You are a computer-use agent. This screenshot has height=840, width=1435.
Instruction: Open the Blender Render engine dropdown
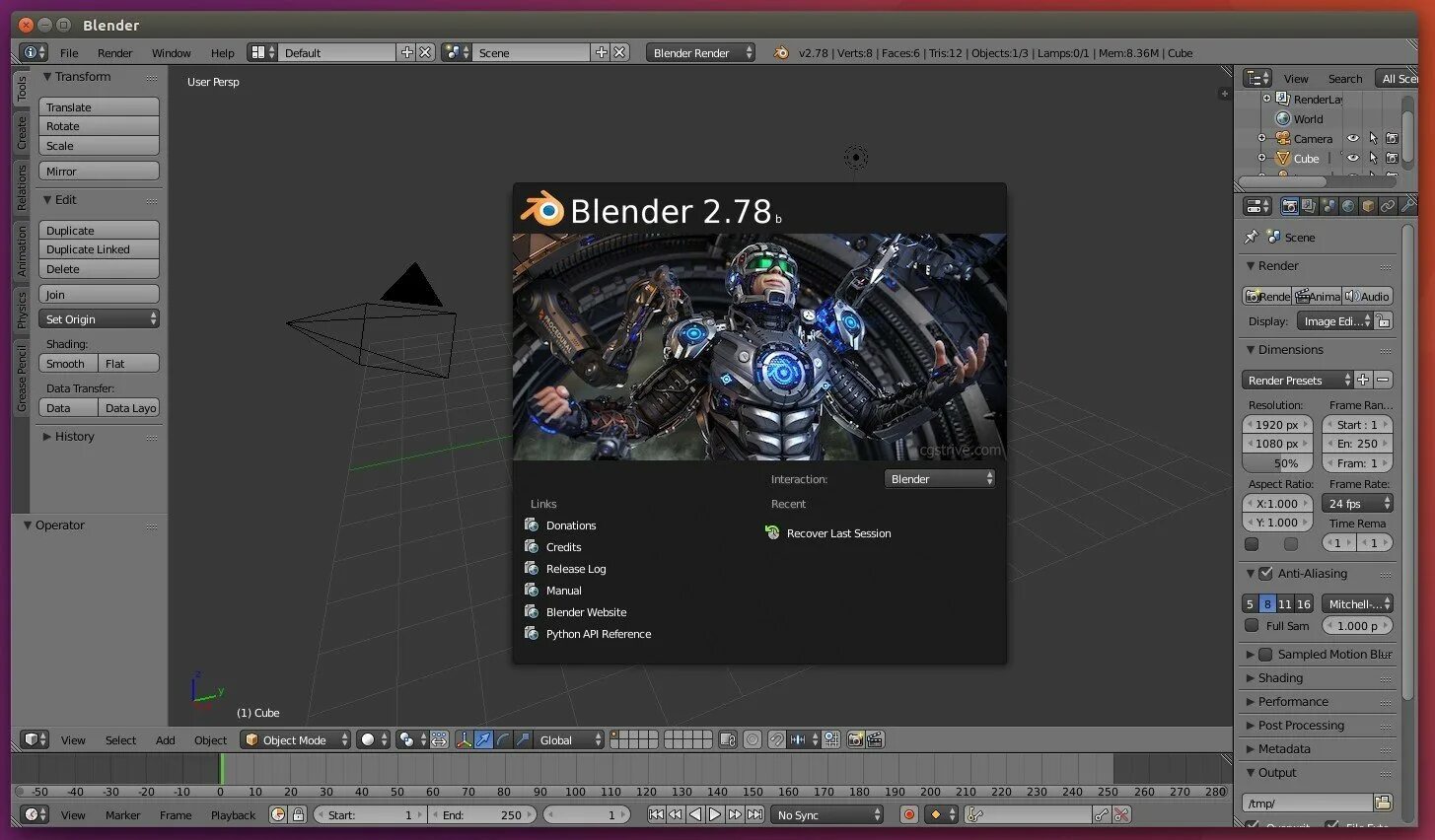point(701,52)
